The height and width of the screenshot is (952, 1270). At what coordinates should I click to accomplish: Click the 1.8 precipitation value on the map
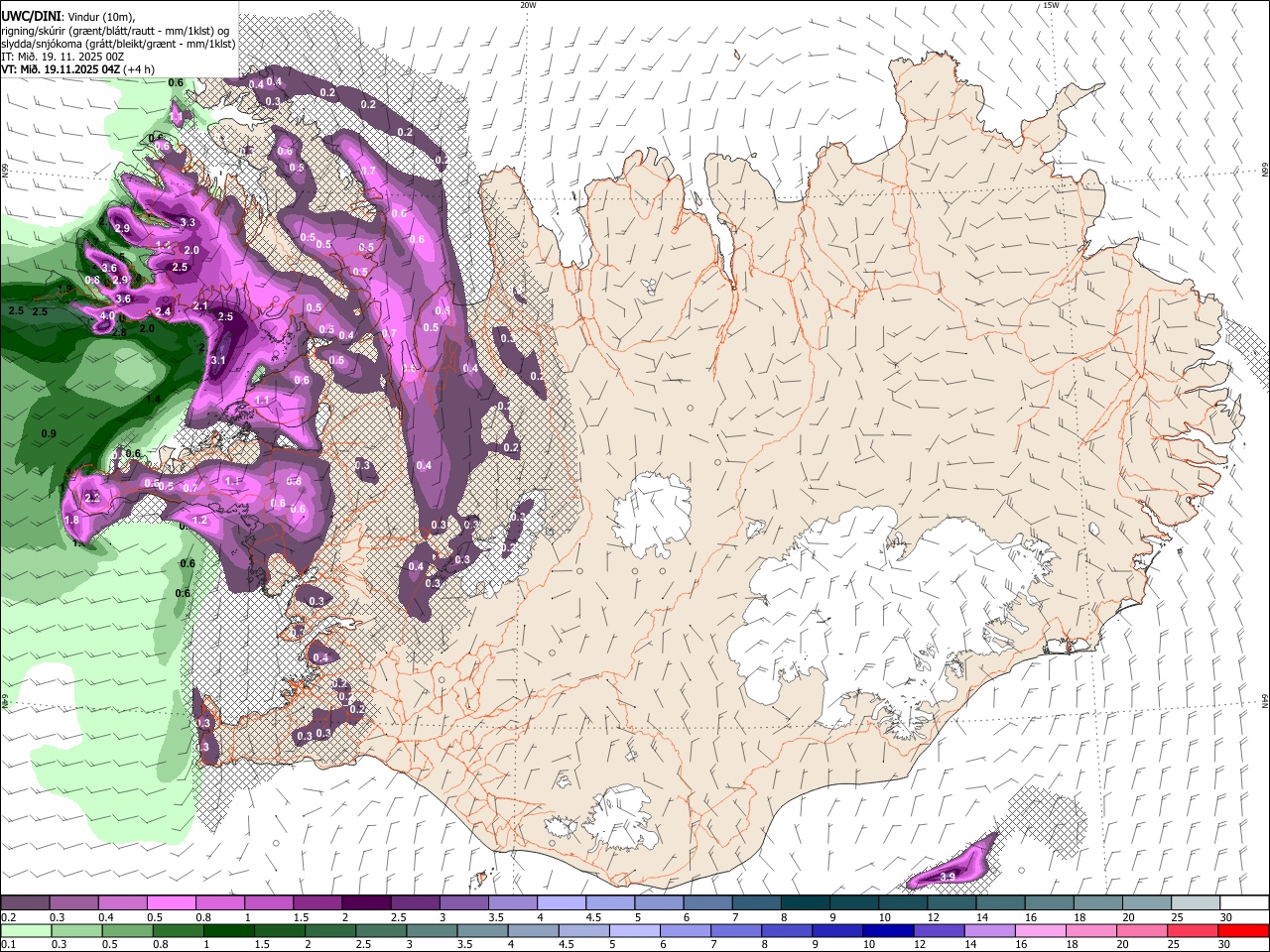pyautogui.click(x=71, y=520)
